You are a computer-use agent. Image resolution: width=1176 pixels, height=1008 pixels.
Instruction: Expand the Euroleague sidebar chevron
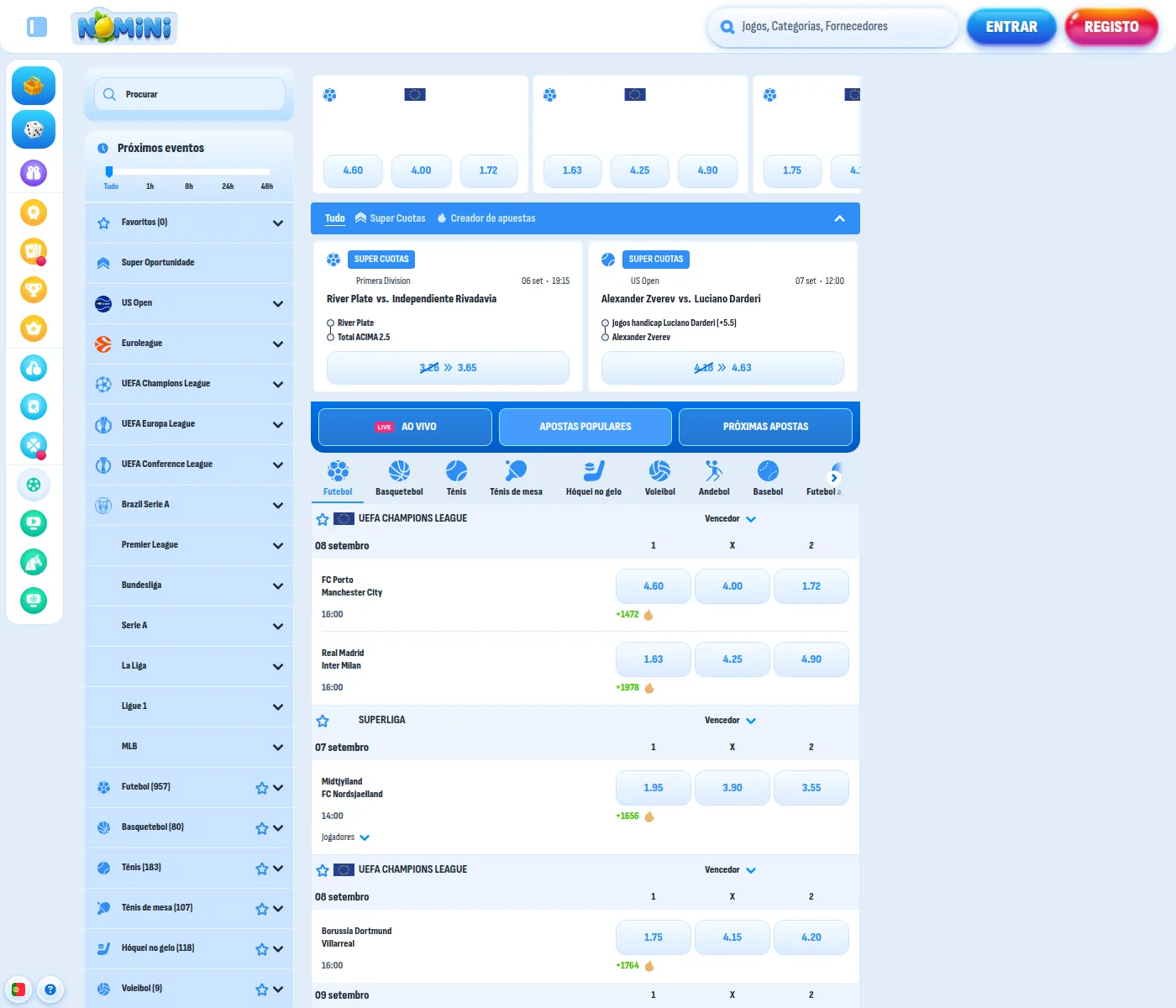(278, 344)
